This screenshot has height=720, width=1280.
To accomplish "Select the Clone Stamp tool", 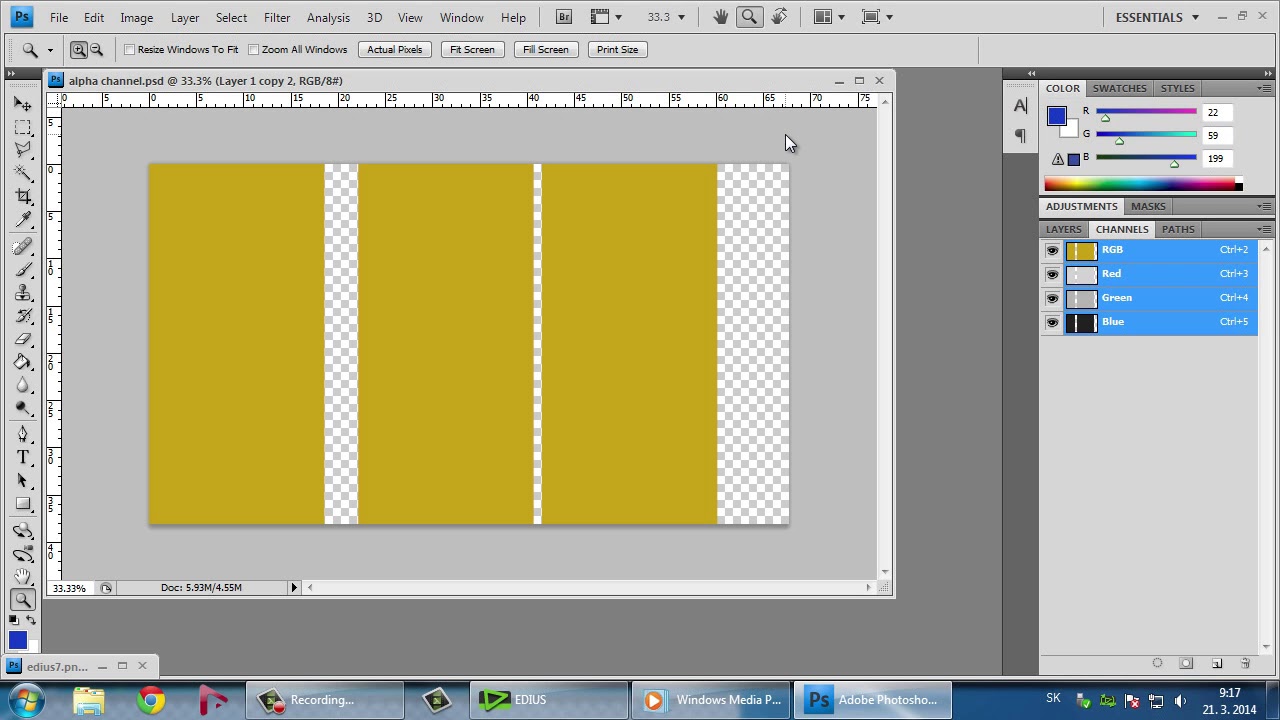I will [x=23, y=292].
